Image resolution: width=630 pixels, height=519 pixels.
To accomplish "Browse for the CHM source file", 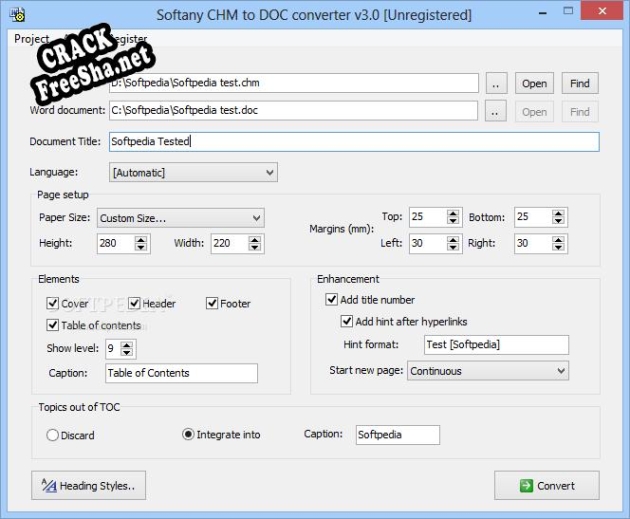I will [x=496, y=84].
